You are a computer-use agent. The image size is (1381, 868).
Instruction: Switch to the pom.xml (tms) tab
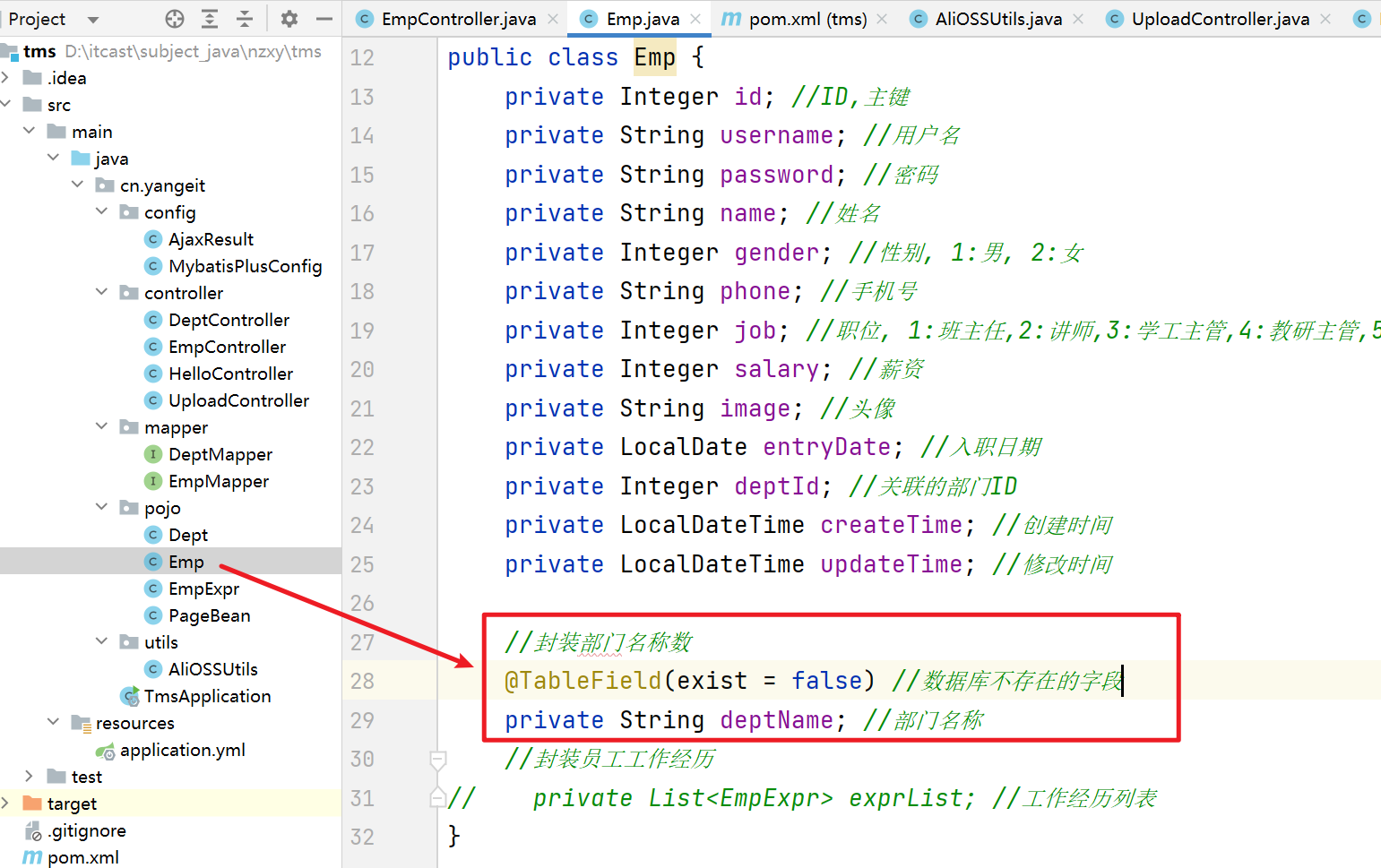pos(807,19)
